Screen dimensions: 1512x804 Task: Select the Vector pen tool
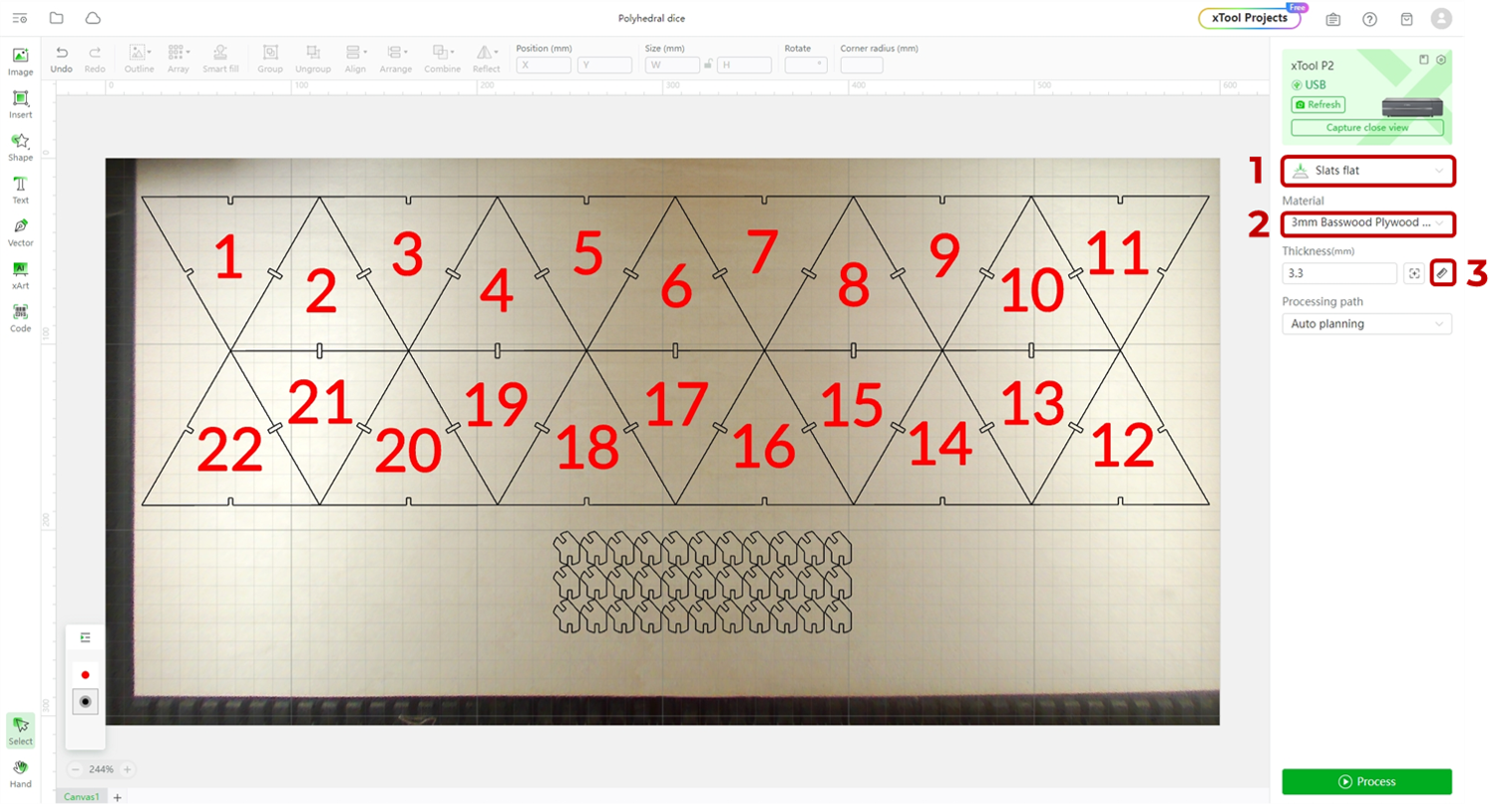20,232
